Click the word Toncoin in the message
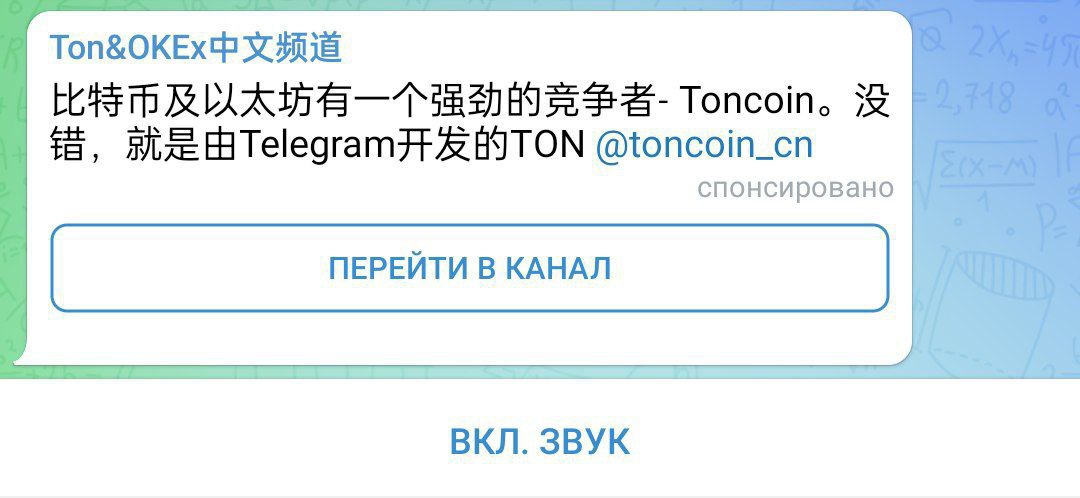 click(747, 101)
